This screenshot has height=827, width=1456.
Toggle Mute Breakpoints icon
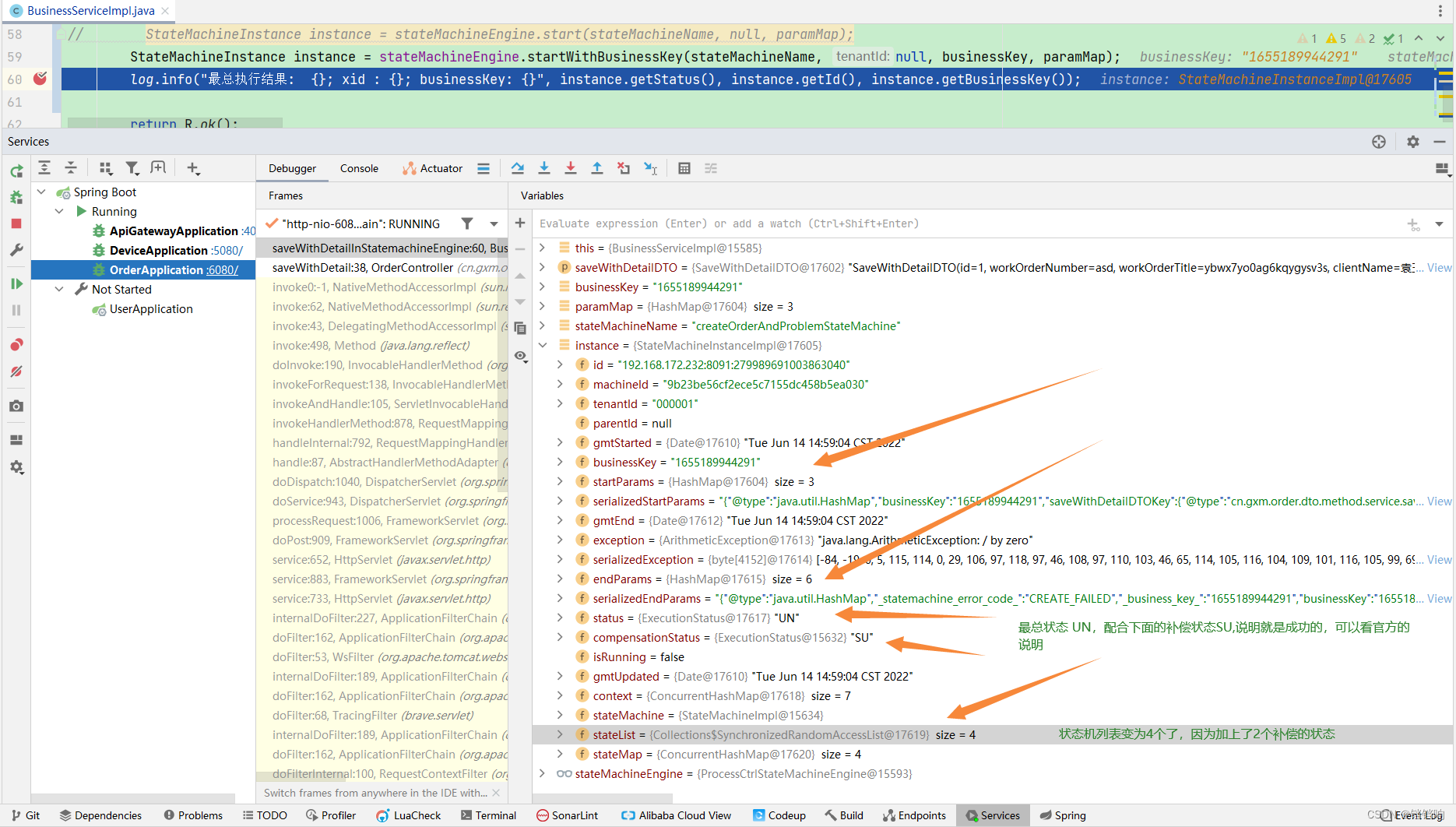coord(16,371)
